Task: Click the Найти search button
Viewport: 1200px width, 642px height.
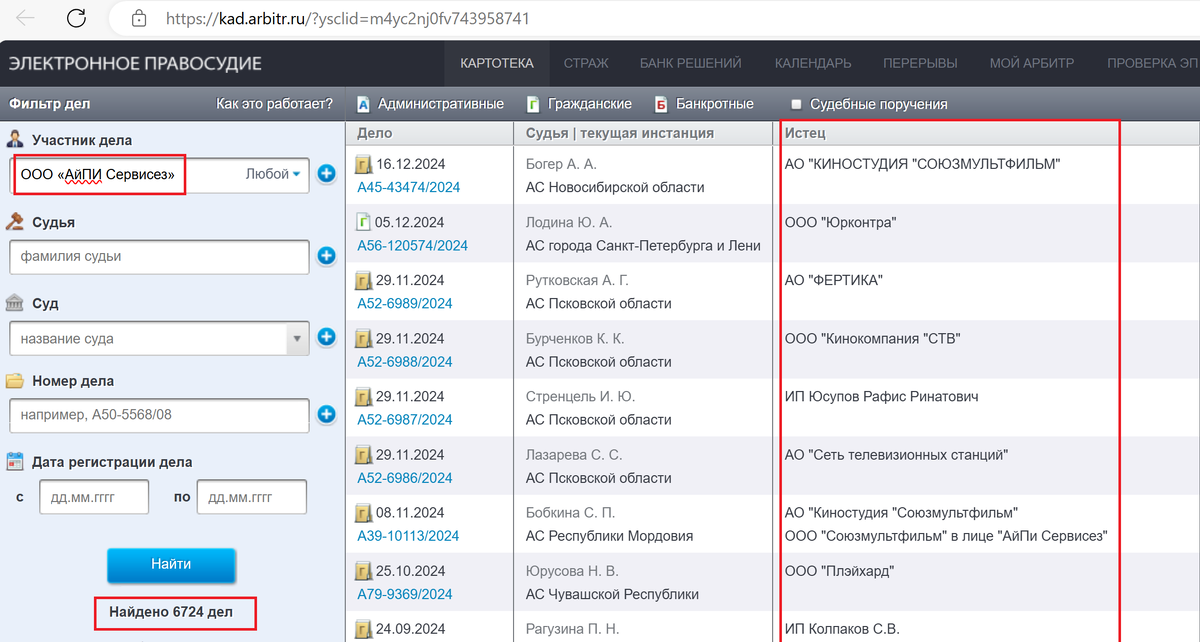Action: coord(171,565)
